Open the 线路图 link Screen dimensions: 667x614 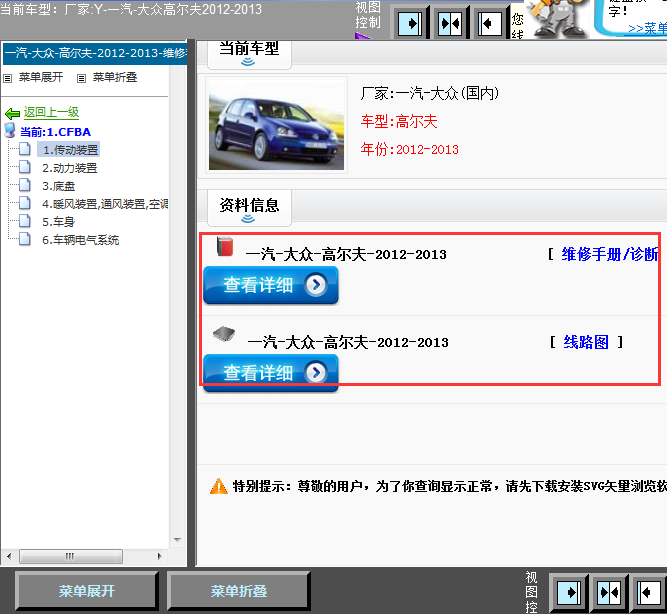point(586,342)
